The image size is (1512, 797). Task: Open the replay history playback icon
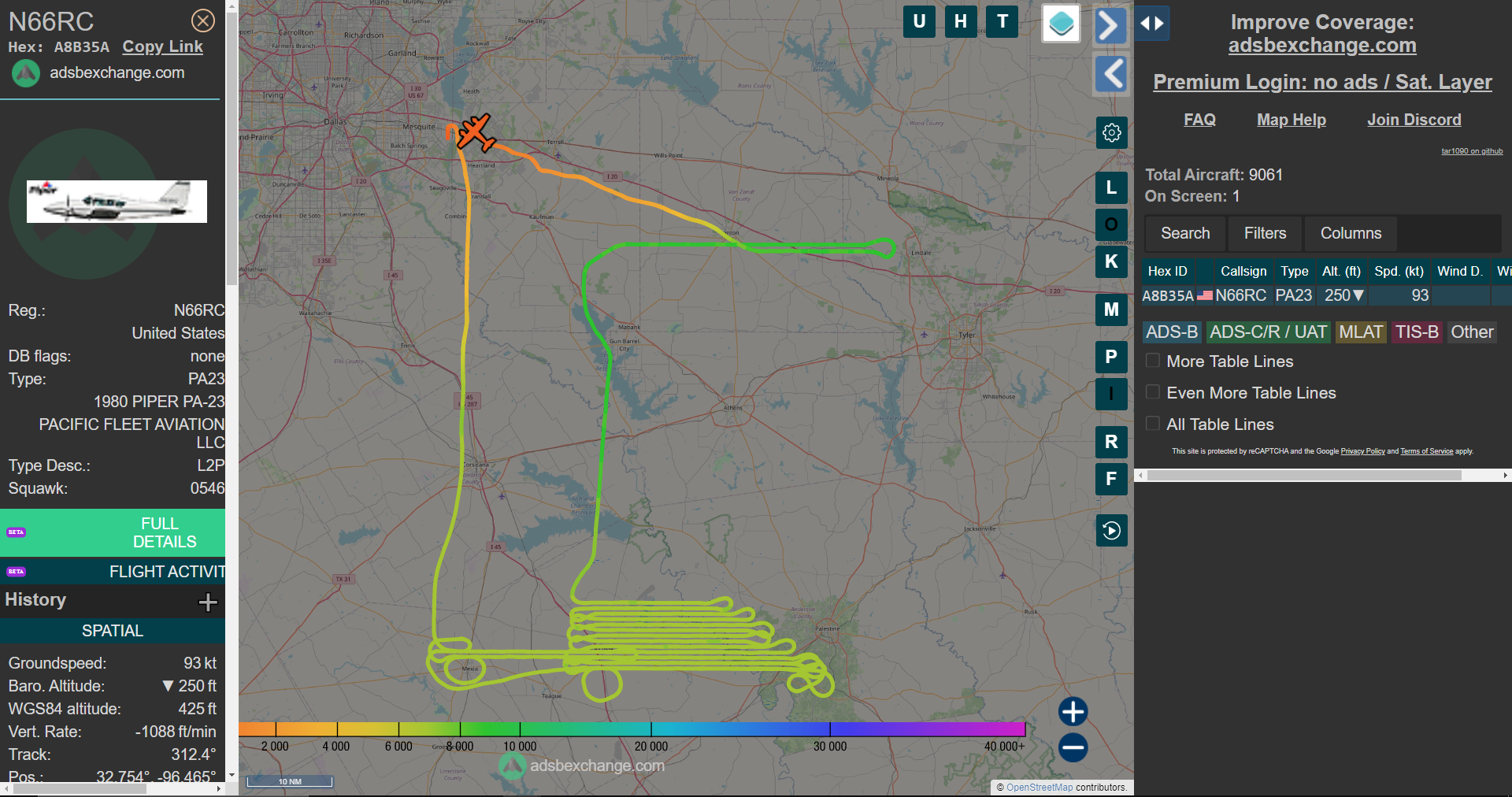click(x=1111, y=530)
